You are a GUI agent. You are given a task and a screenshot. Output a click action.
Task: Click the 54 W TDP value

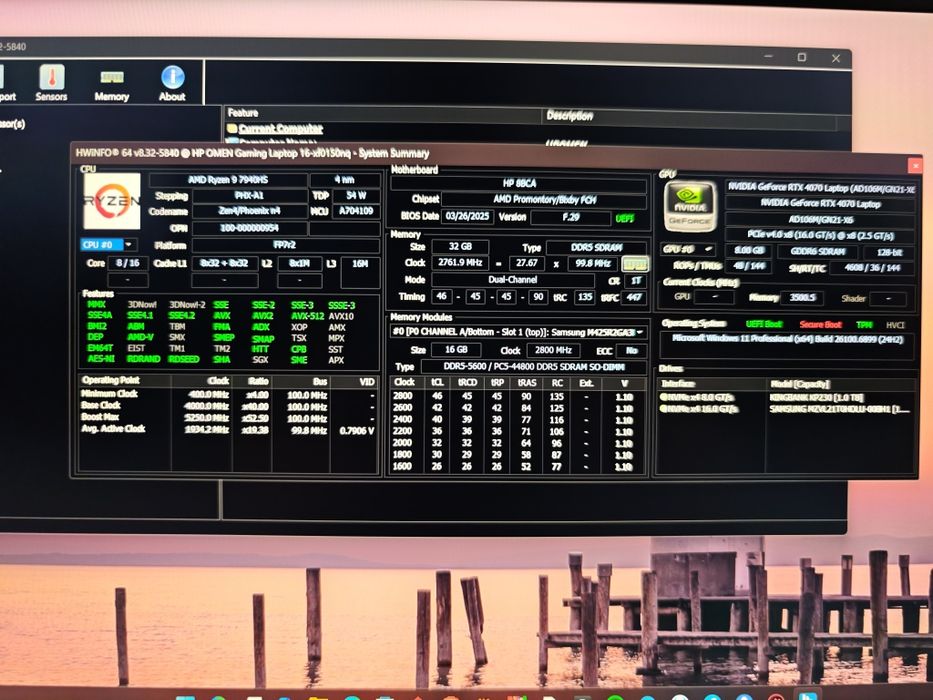(x=356, y=196)
